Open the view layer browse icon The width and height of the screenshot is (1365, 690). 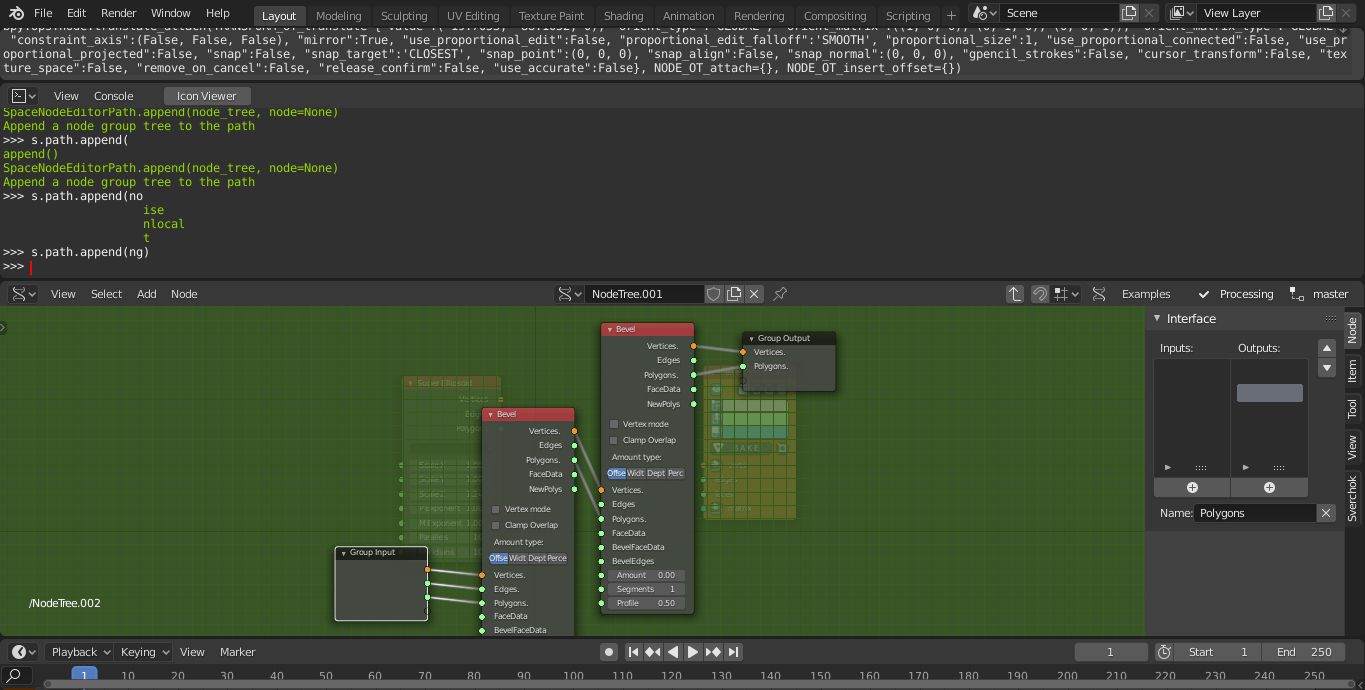tap(1182, 13)
